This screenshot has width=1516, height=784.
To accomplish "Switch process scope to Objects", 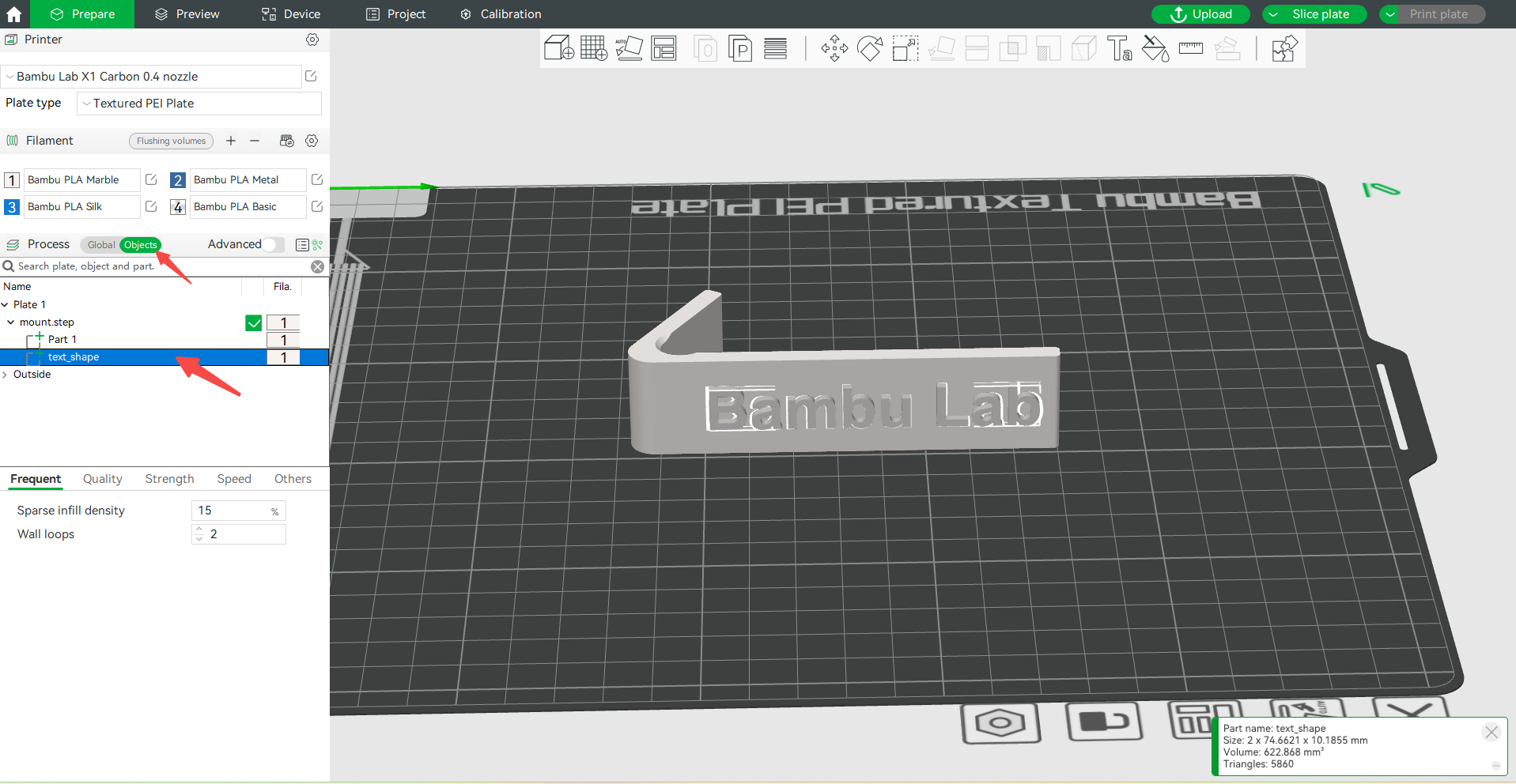I will coord(140,245).
